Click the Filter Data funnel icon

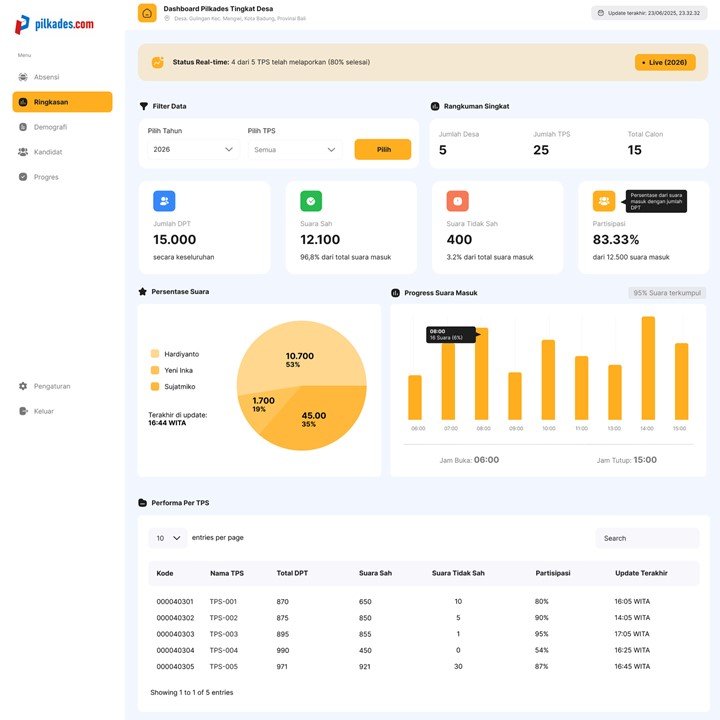coord(144,106)
